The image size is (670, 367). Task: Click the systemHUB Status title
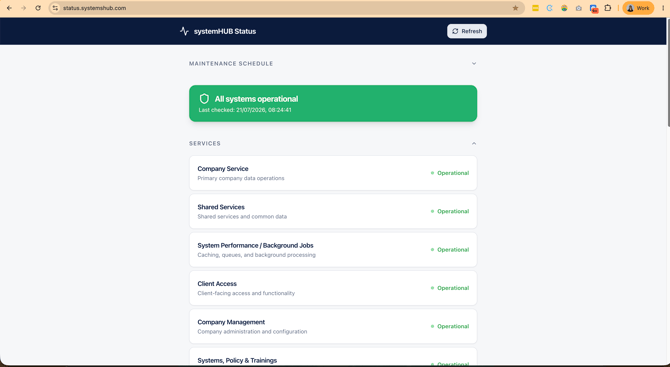[x=225, y=31]
